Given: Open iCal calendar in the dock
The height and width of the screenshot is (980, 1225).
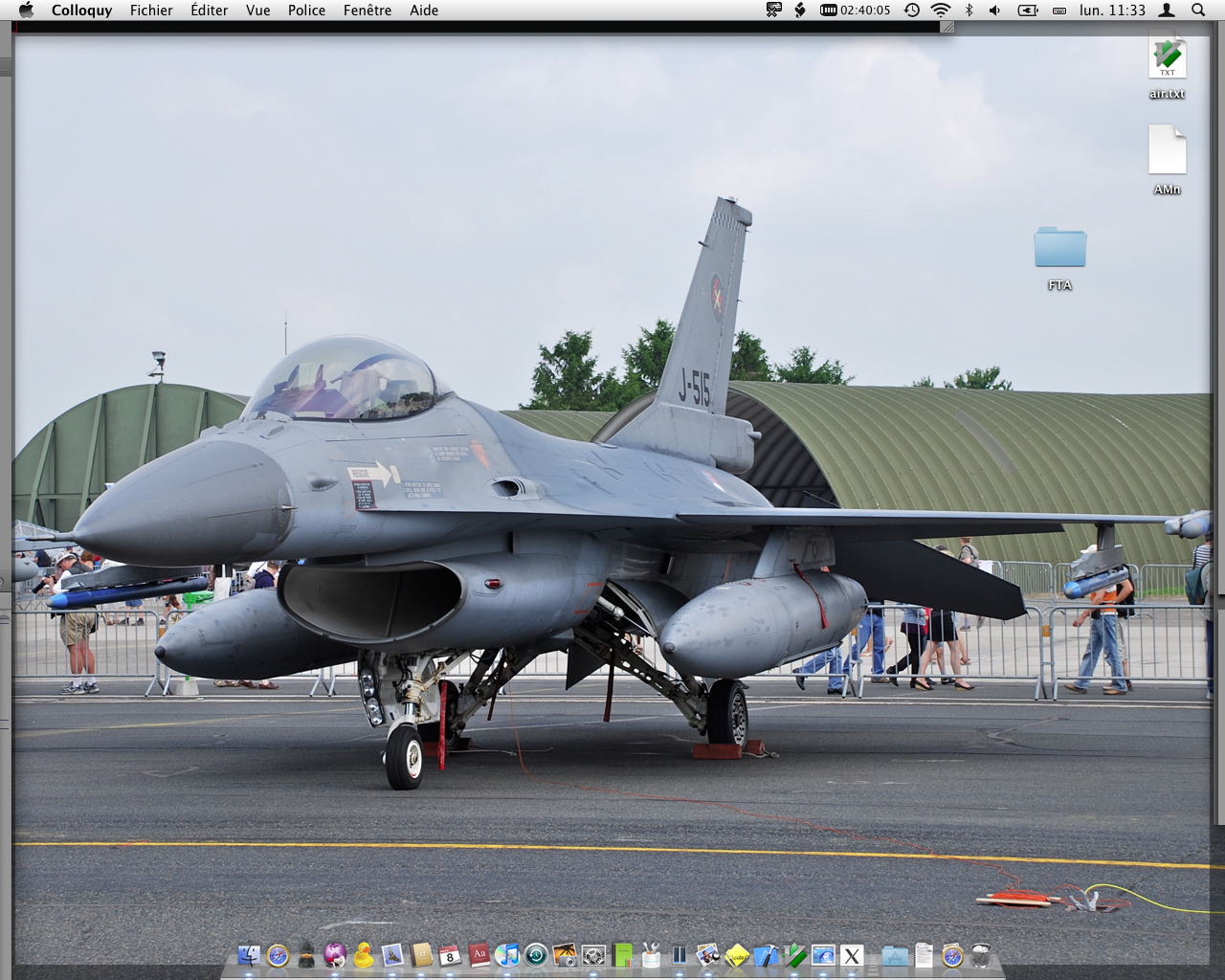Looking at the screenshot, I should (x=450, y=954).
